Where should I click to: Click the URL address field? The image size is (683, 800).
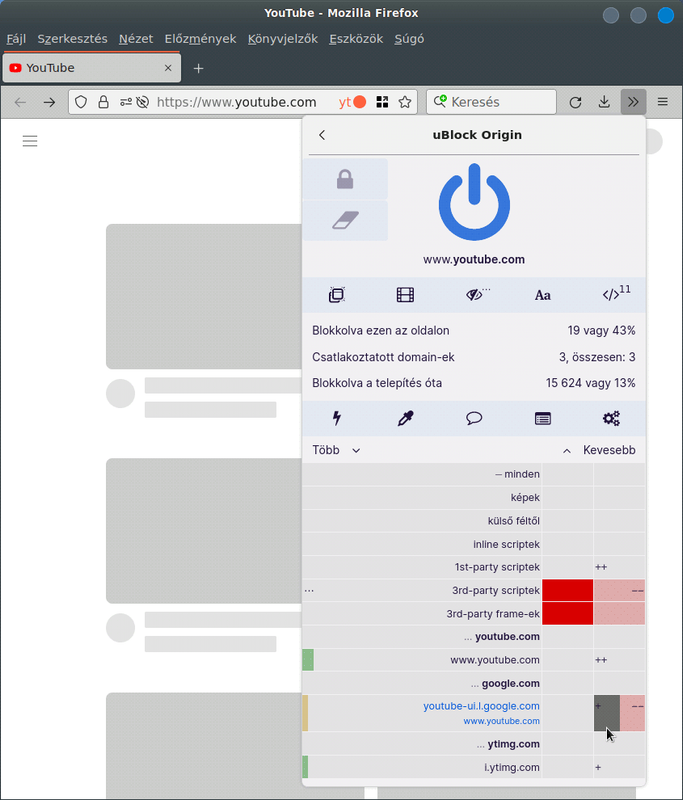tap(236, 102)
